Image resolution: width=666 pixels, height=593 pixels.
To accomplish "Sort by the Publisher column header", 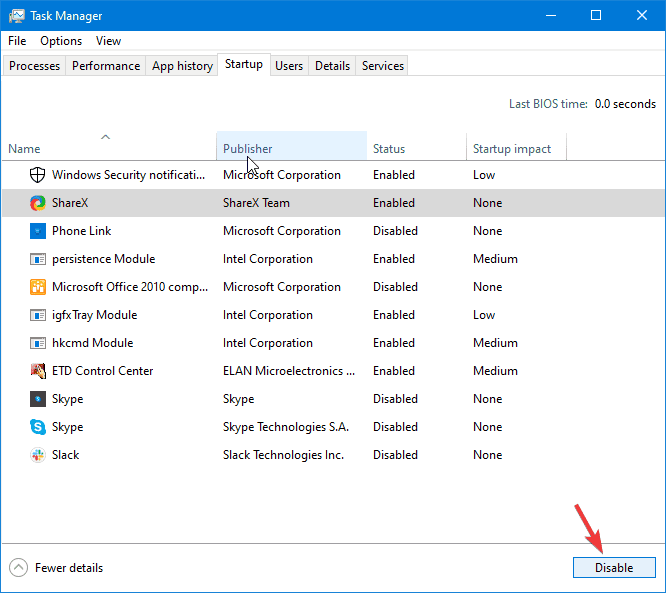I will [291, 146].
